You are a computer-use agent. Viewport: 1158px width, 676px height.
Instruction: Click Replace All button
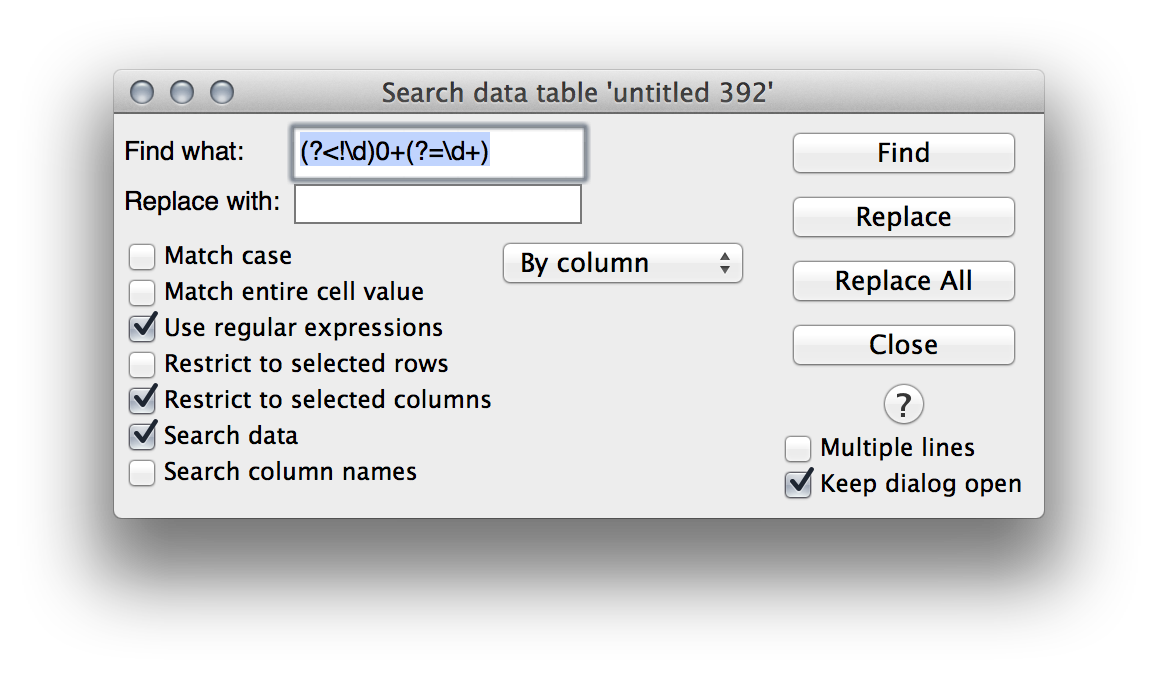click(903, 282)
